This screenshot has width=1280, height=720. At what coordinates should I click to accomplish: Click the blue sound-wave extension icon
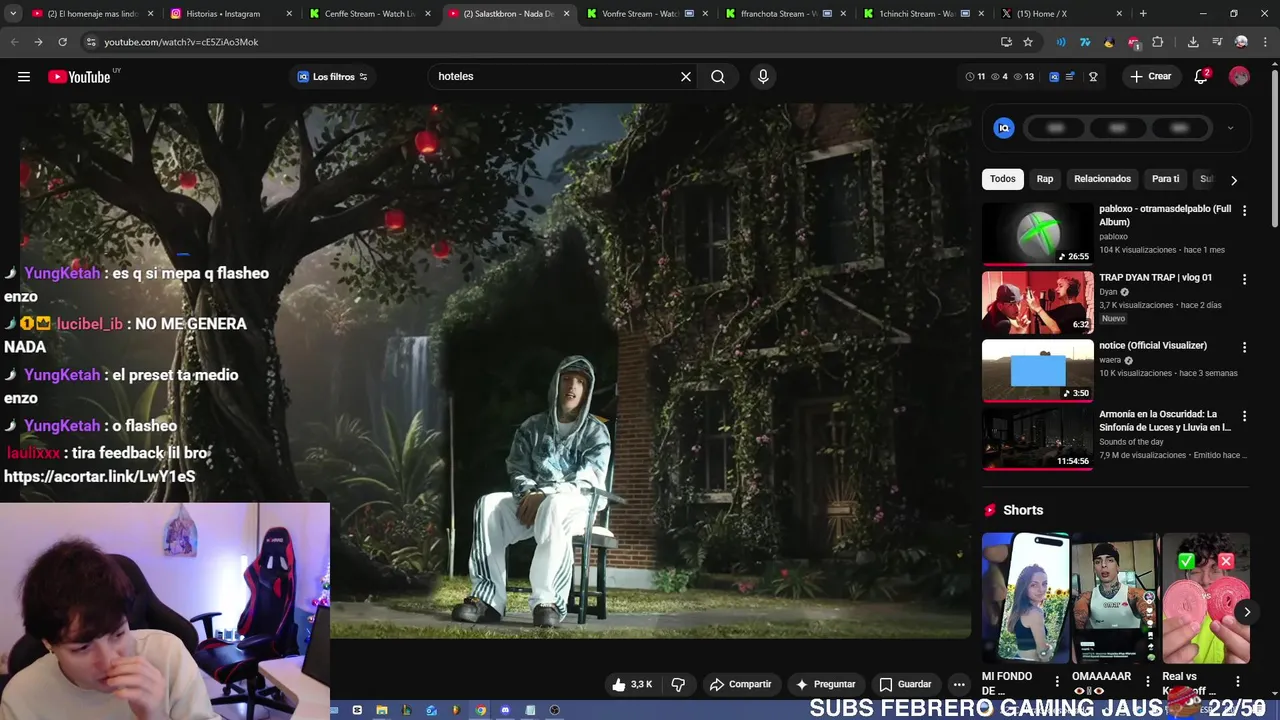click(1061, 42)
